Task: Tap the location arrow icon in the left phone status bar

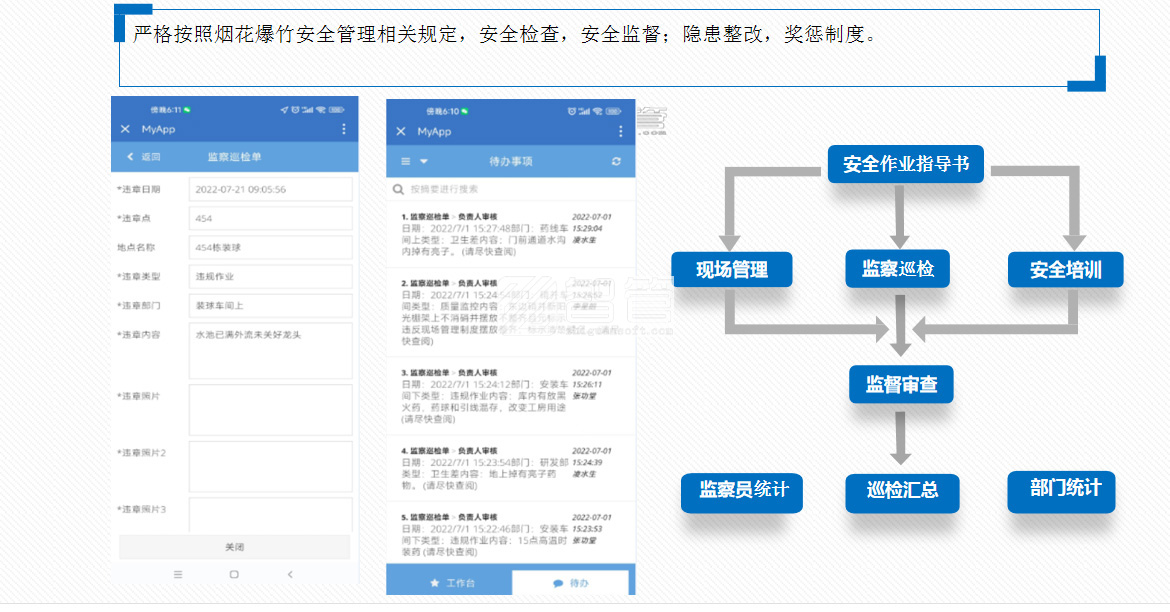Action: 284,110
